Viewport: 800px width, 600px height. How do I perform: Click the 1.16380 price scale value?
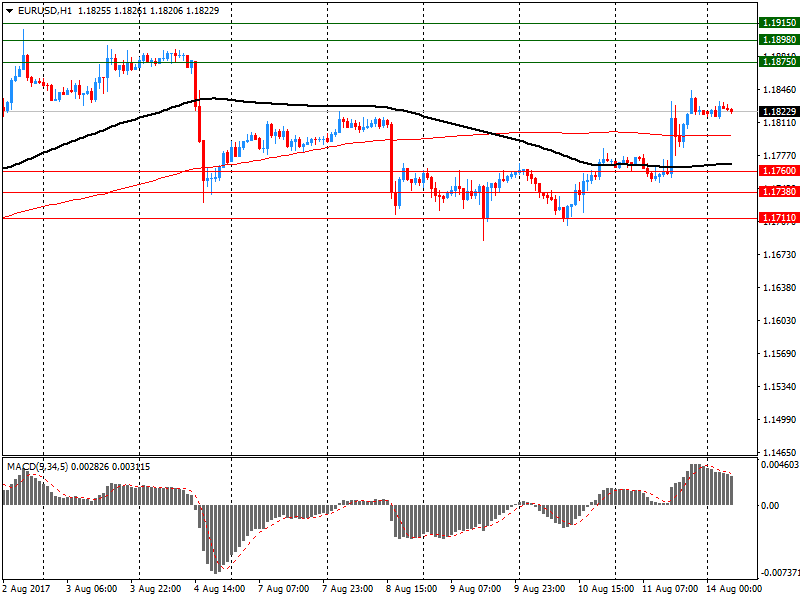pos(779,288)
